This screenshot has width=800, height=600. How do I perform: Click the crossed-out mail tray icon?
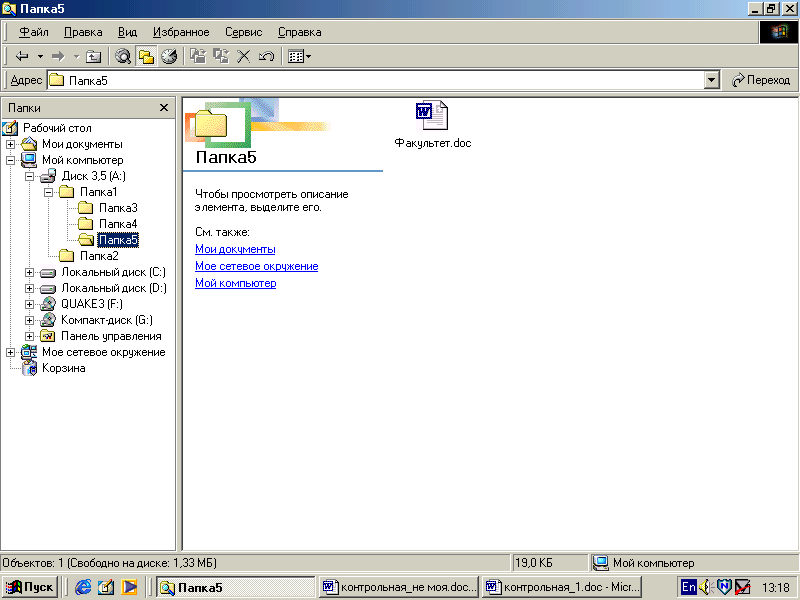click(742, 587)
